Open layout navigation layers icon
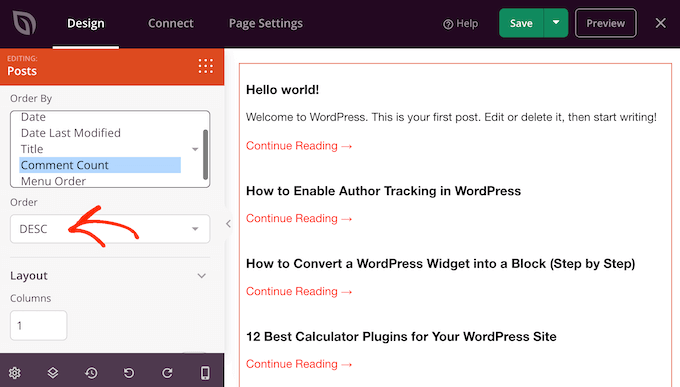Image resolution: width=680 pixels, height=387 pixels. tap(53, 373)
